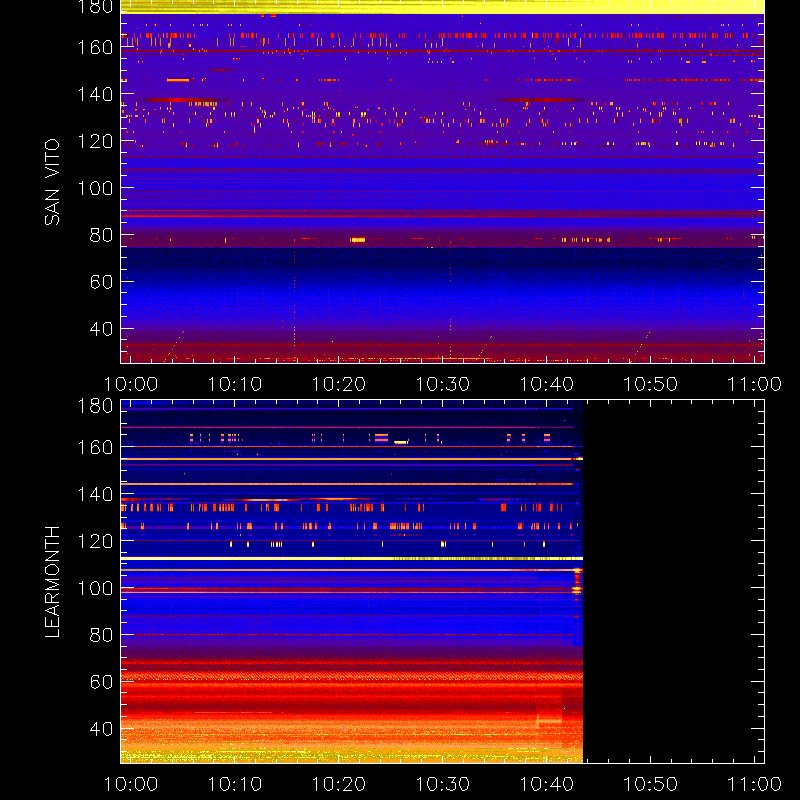Pick the 10:00 time label under Learmonth plot

tap(131, 784)
